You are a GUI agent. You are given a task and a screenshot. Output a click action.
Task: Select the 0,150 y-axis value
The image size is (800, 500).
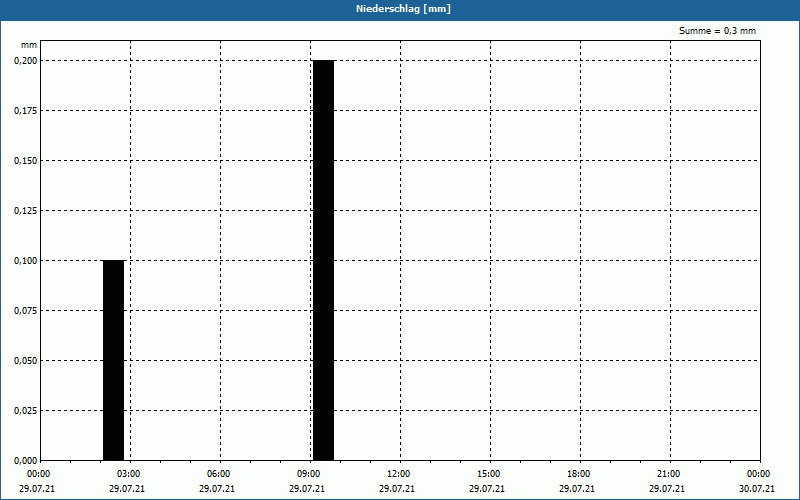(x=26, y=161)
